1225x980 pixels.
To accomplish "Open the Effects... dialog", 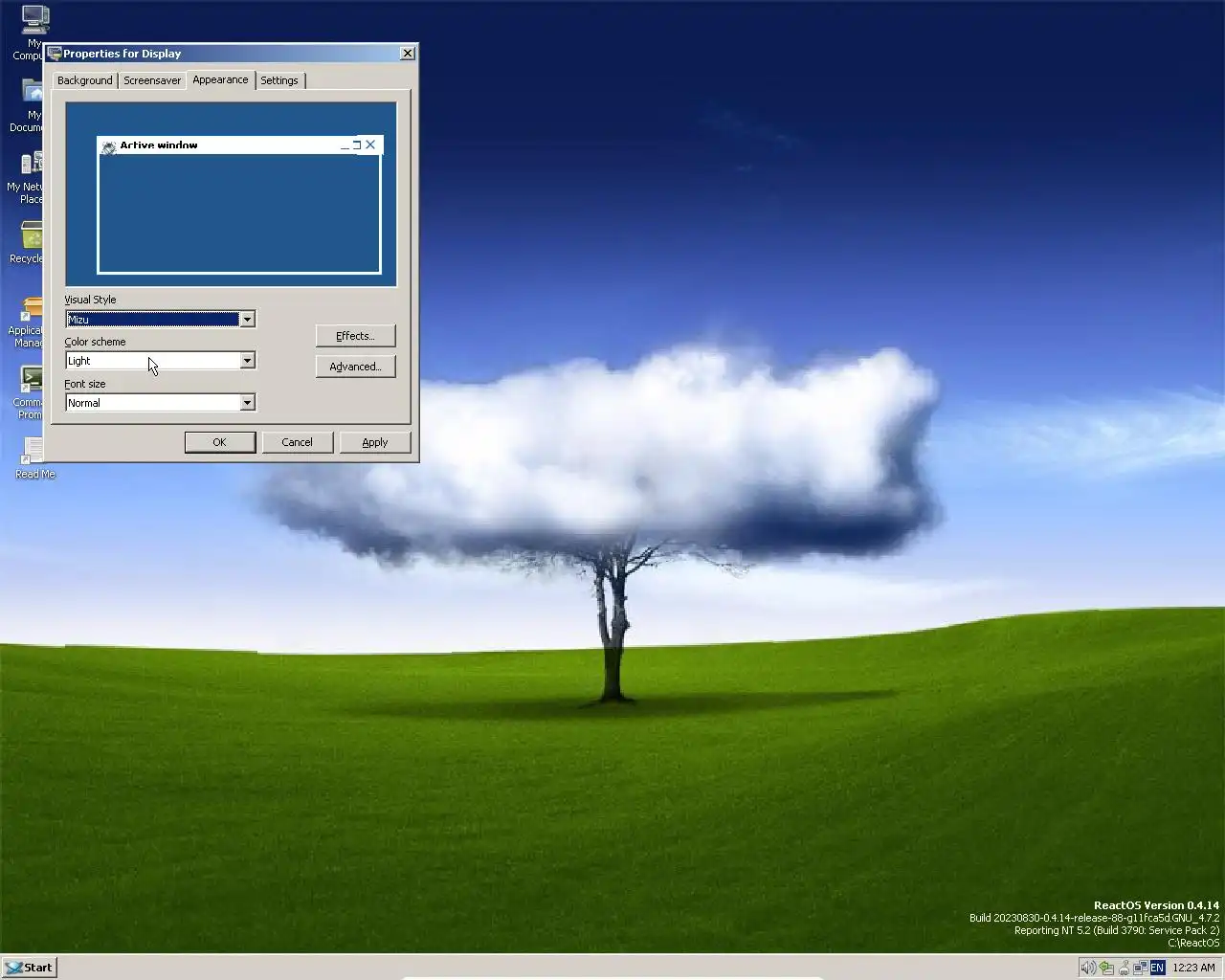I will (x=355, y=336).
